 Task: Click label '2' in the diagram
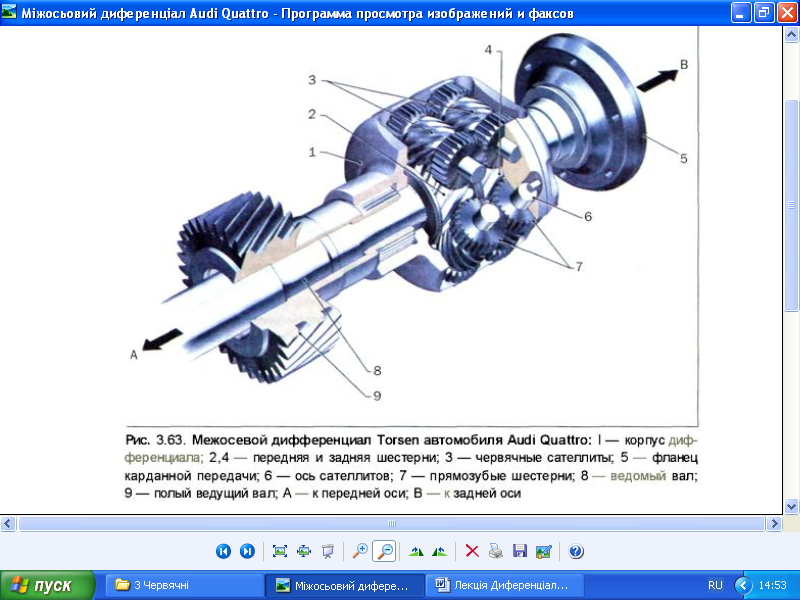click(312, 114)
